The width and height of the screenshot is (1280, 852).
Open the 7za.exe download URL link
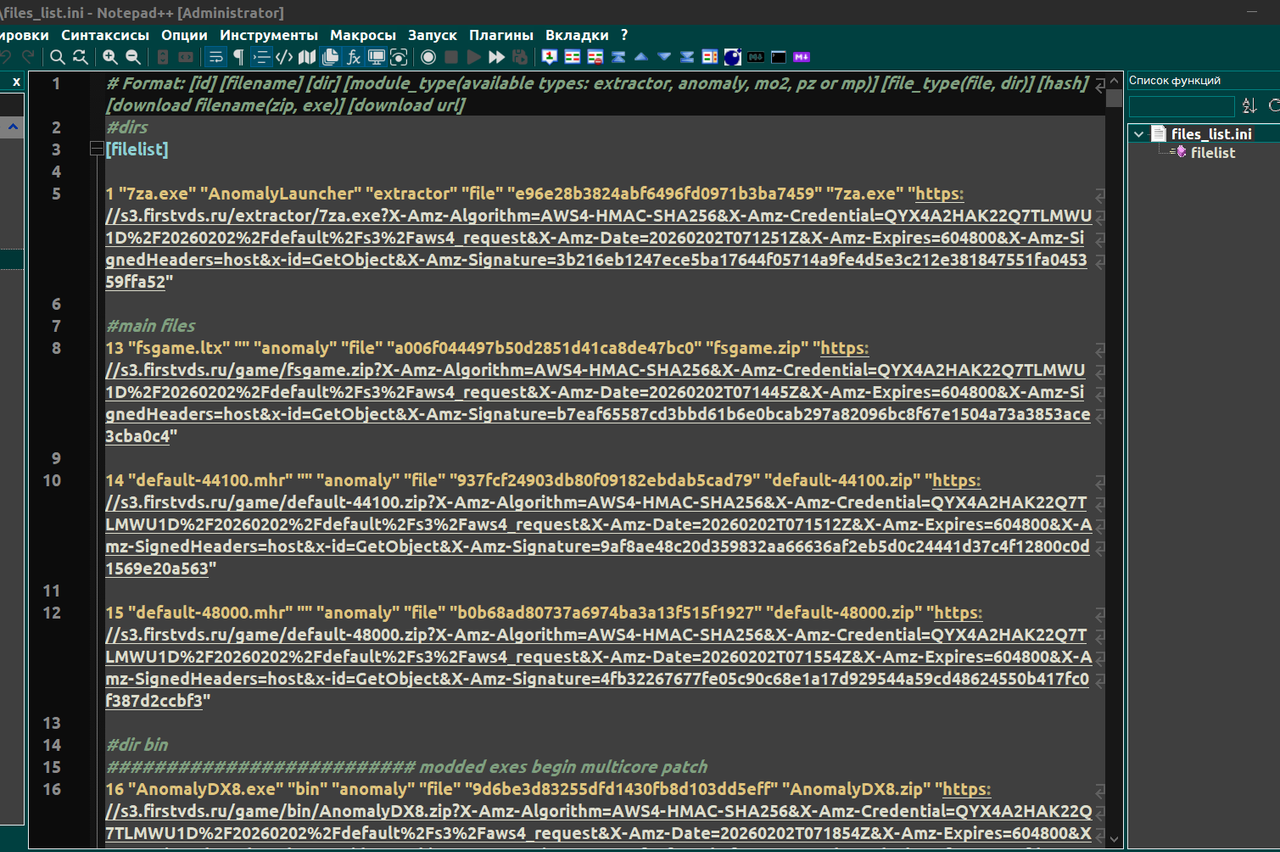(598, 238)
